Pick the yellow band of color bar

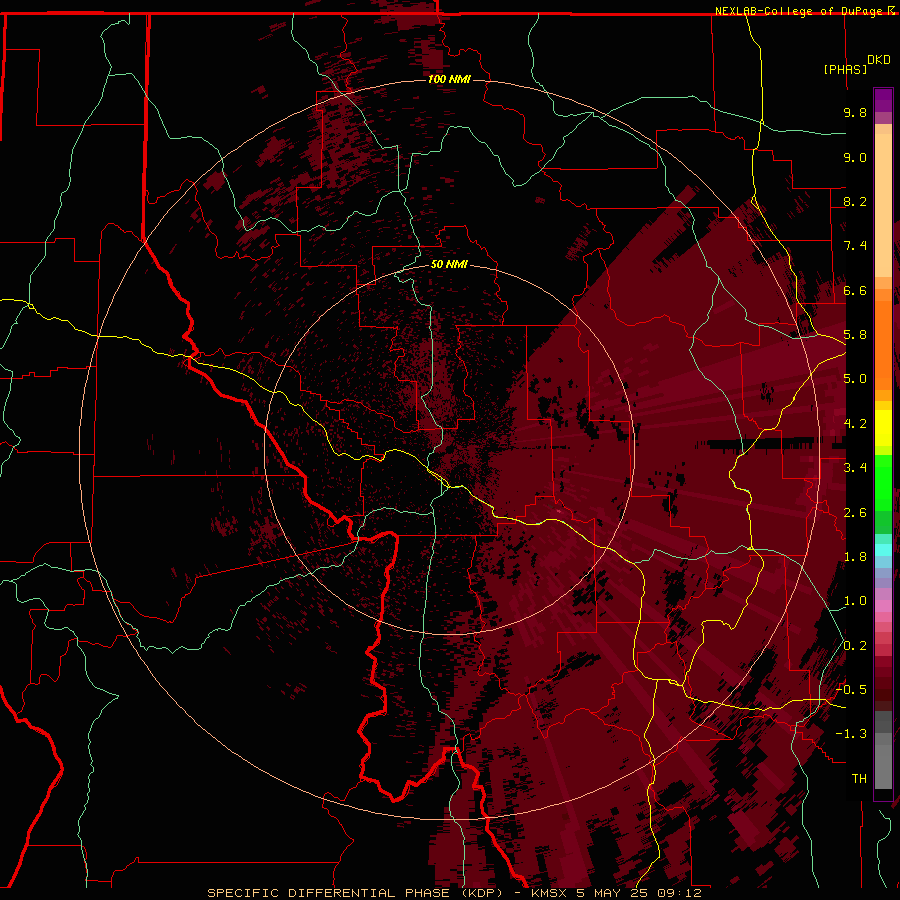point(883,428)
